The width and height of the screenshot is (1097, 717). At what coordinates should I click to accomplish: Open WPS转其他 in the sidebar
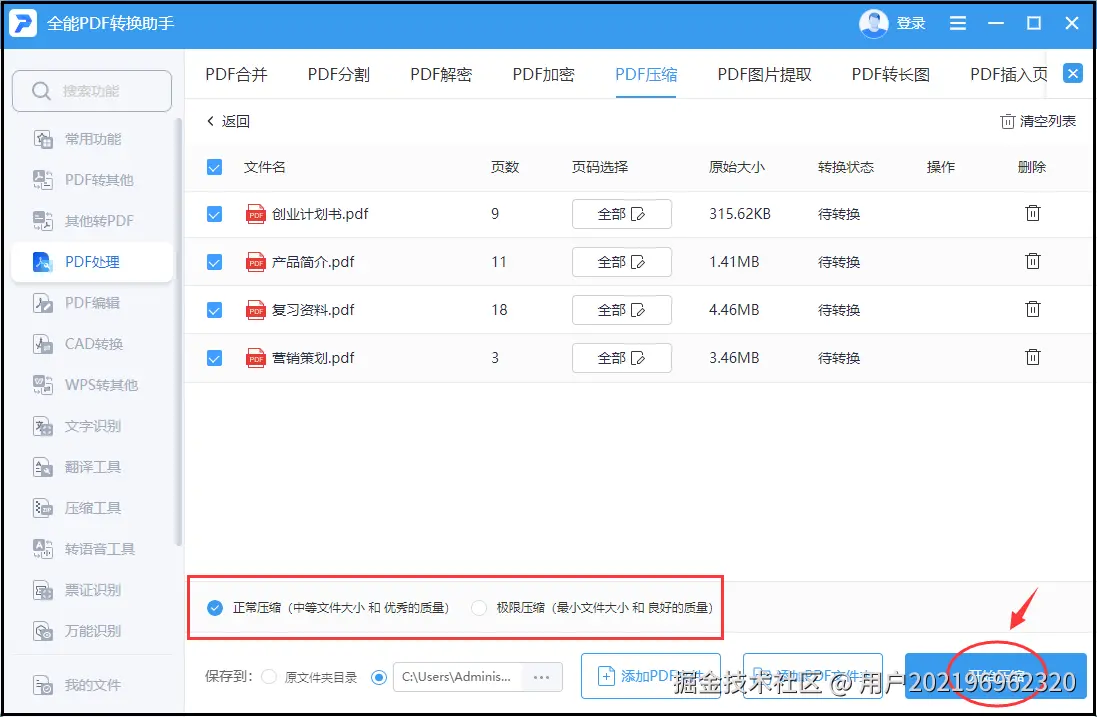[x=92, y=385]
